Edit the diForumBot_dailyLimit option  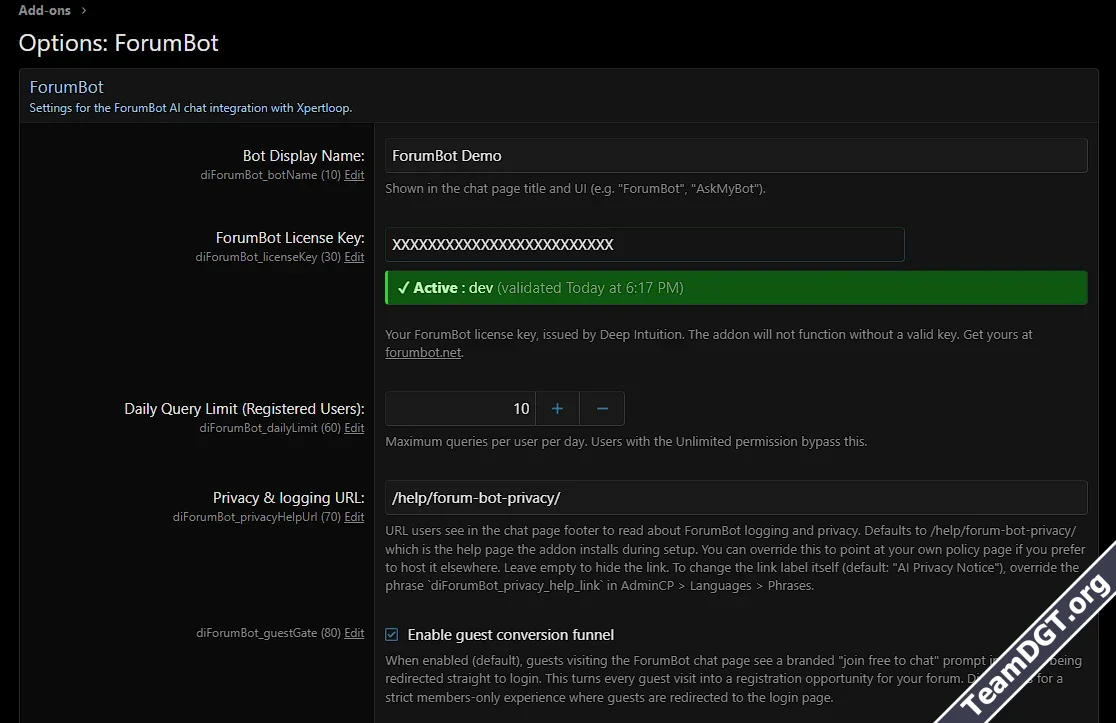tap(354, 427)
